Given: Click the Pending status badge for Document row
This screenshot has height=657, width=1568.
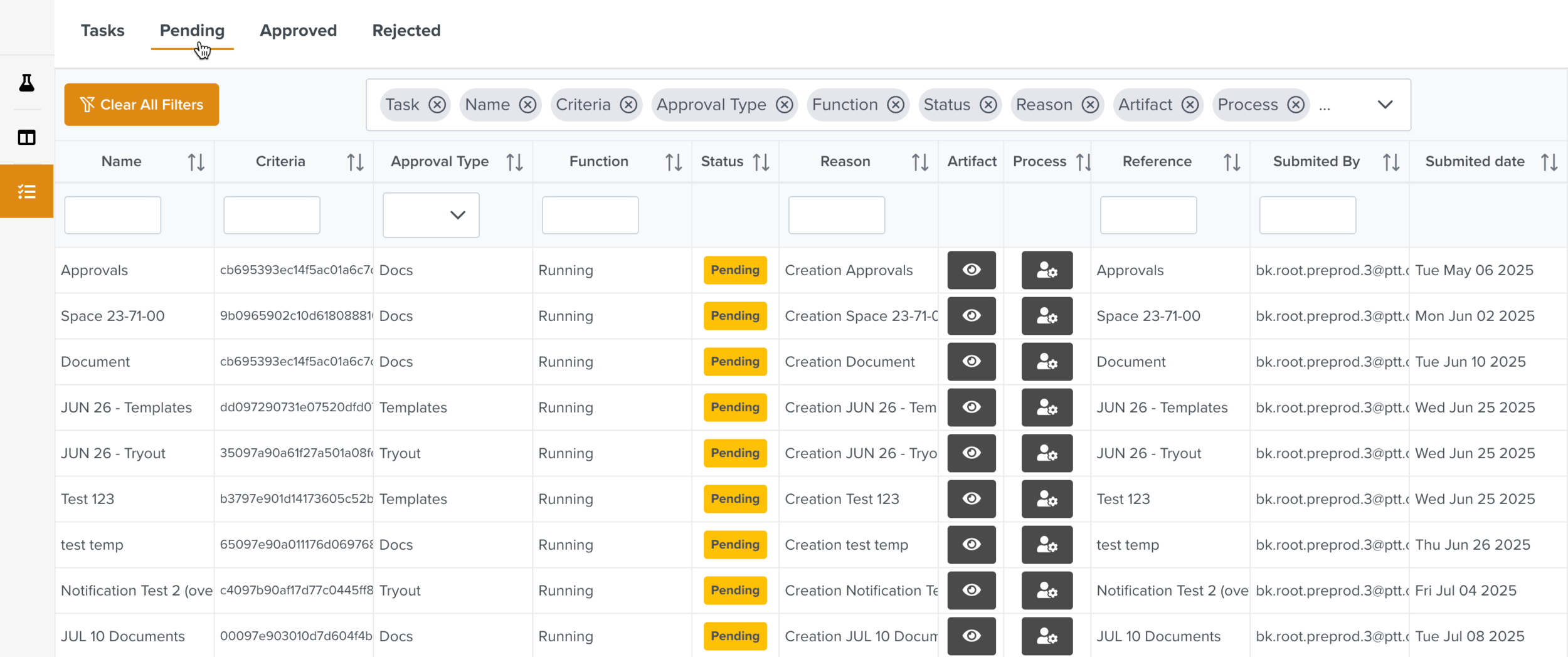Looking at the screenshot, I should tap(734, 362).
